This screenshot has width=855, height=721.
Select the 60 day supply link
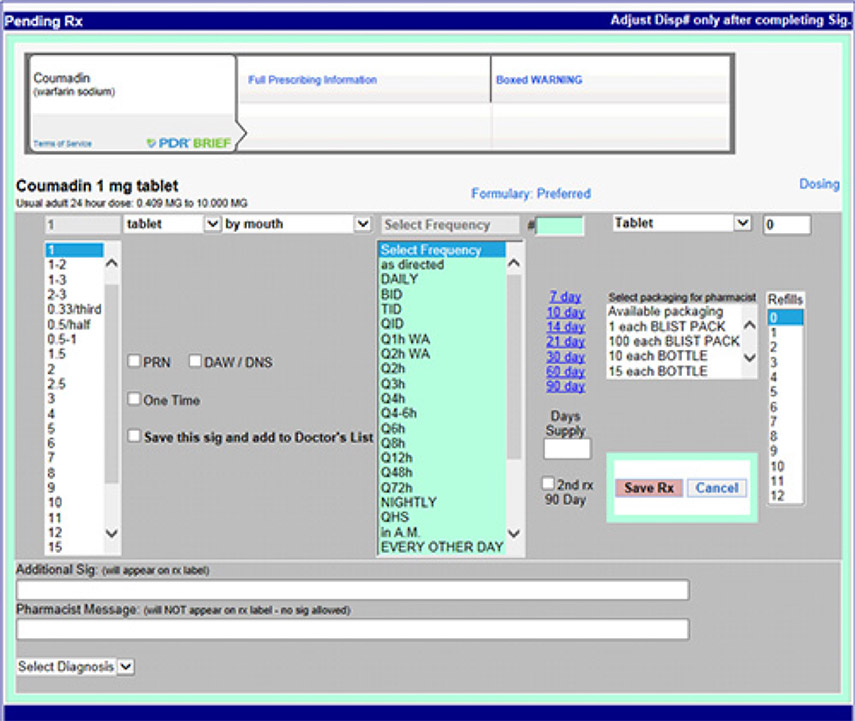[565, 371]
